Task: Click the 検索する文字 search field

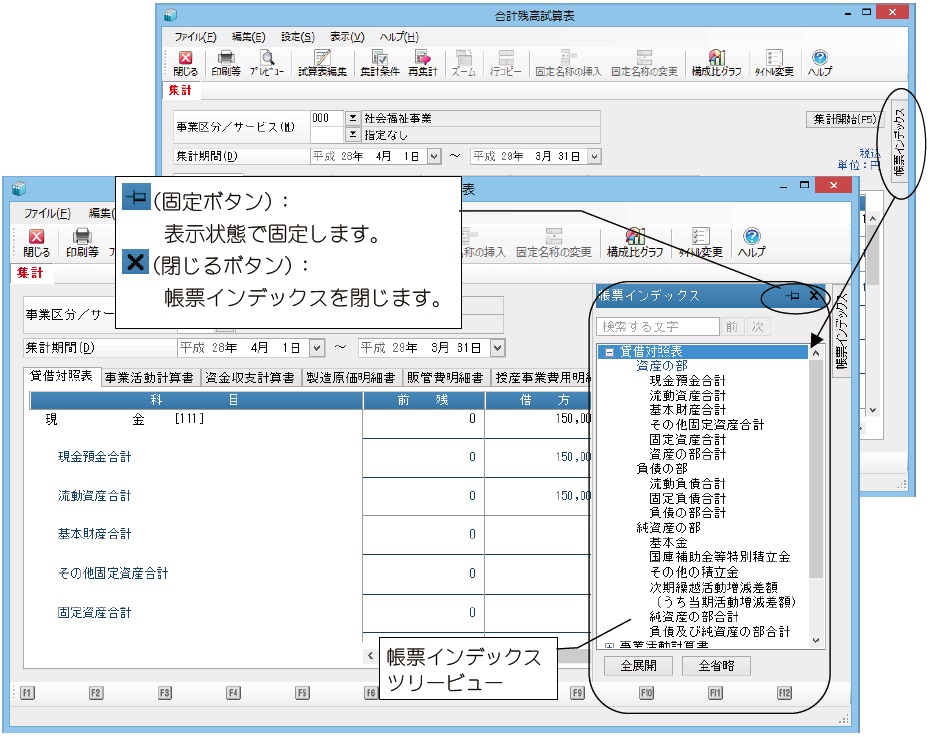Action: 657,327
